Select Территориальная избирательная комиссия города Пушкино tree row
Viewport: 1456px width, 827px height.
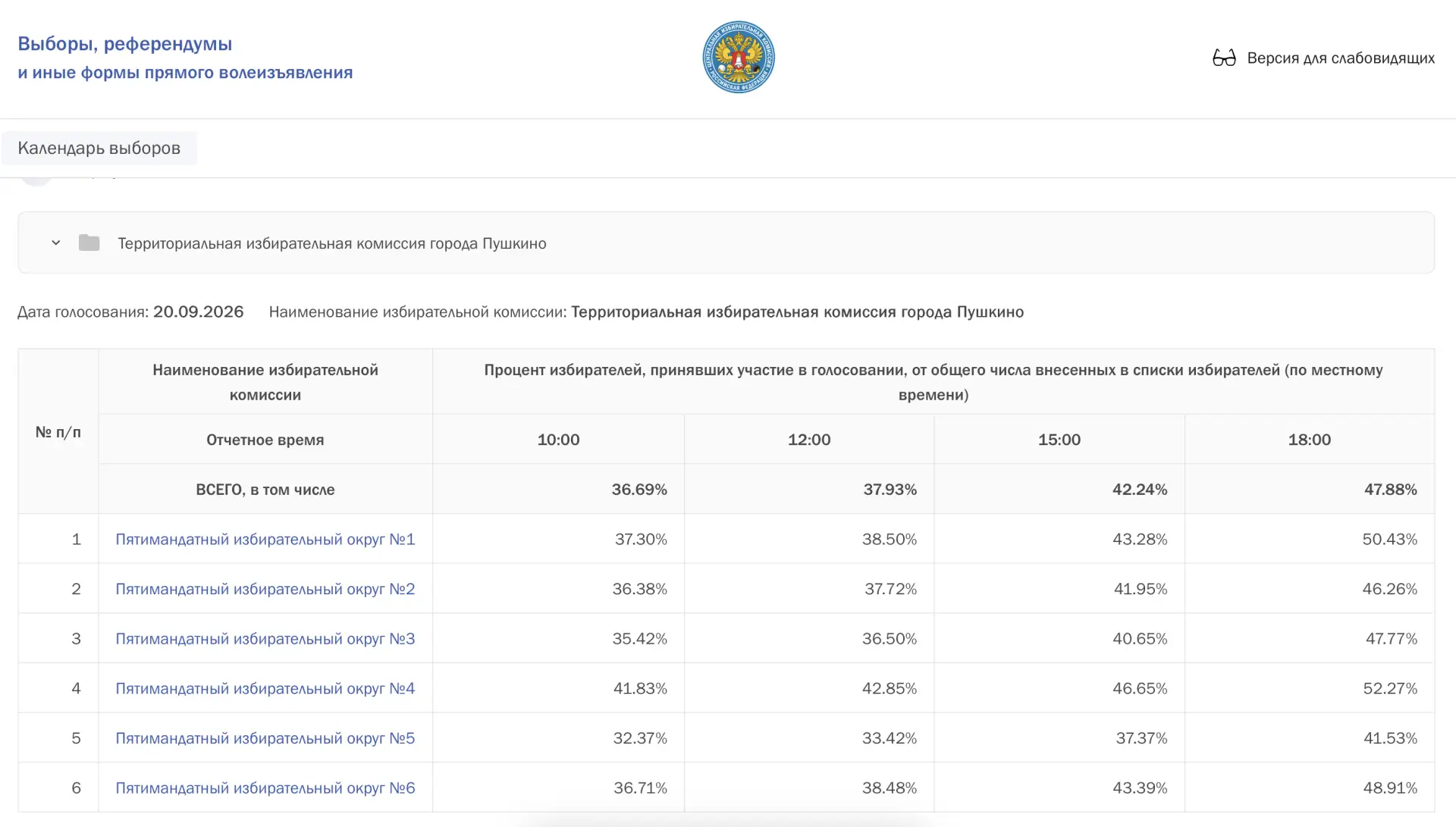point(726,243)
